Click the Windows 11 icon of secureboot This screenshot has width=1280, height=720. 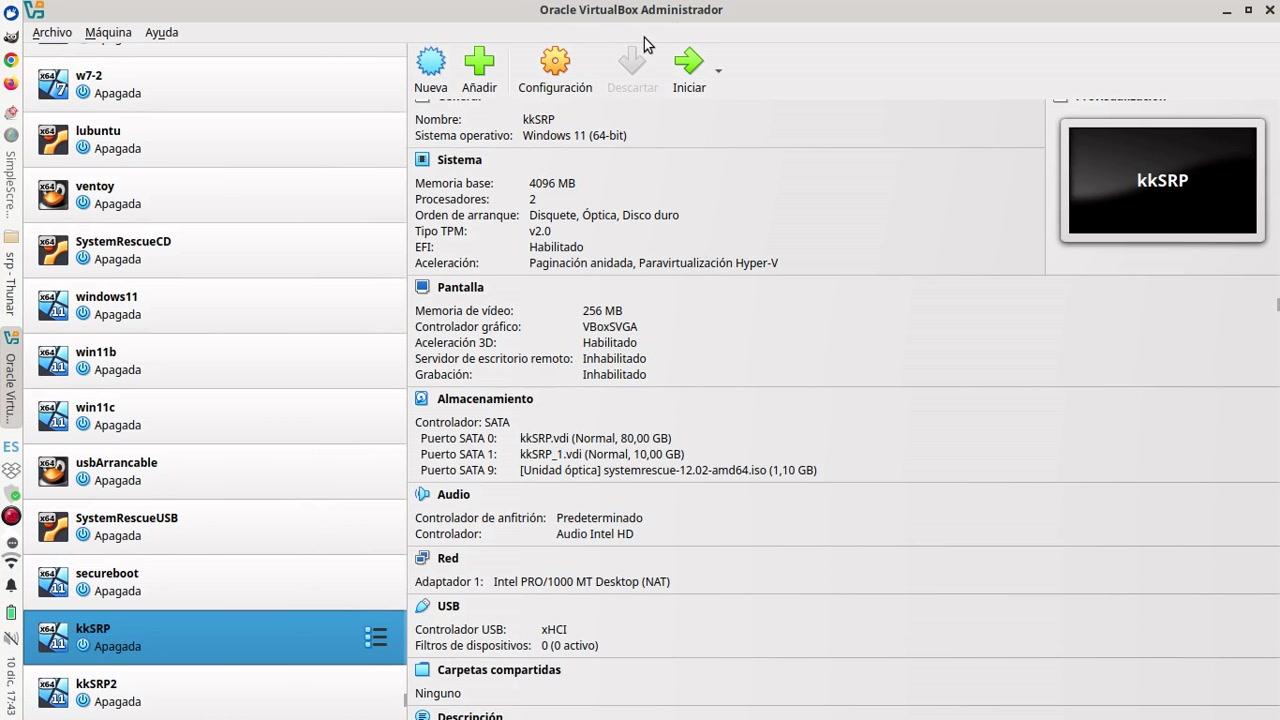(x=53, y=582)
